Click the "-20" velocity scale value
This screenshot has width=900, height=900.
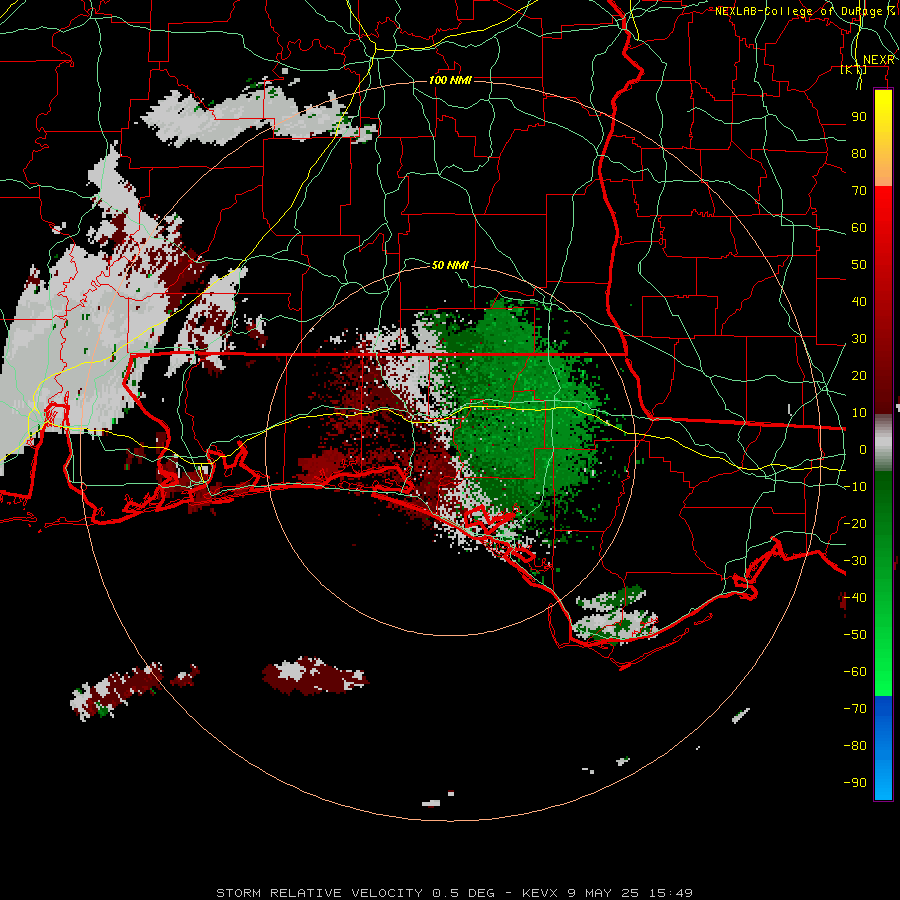pos(855,524)
